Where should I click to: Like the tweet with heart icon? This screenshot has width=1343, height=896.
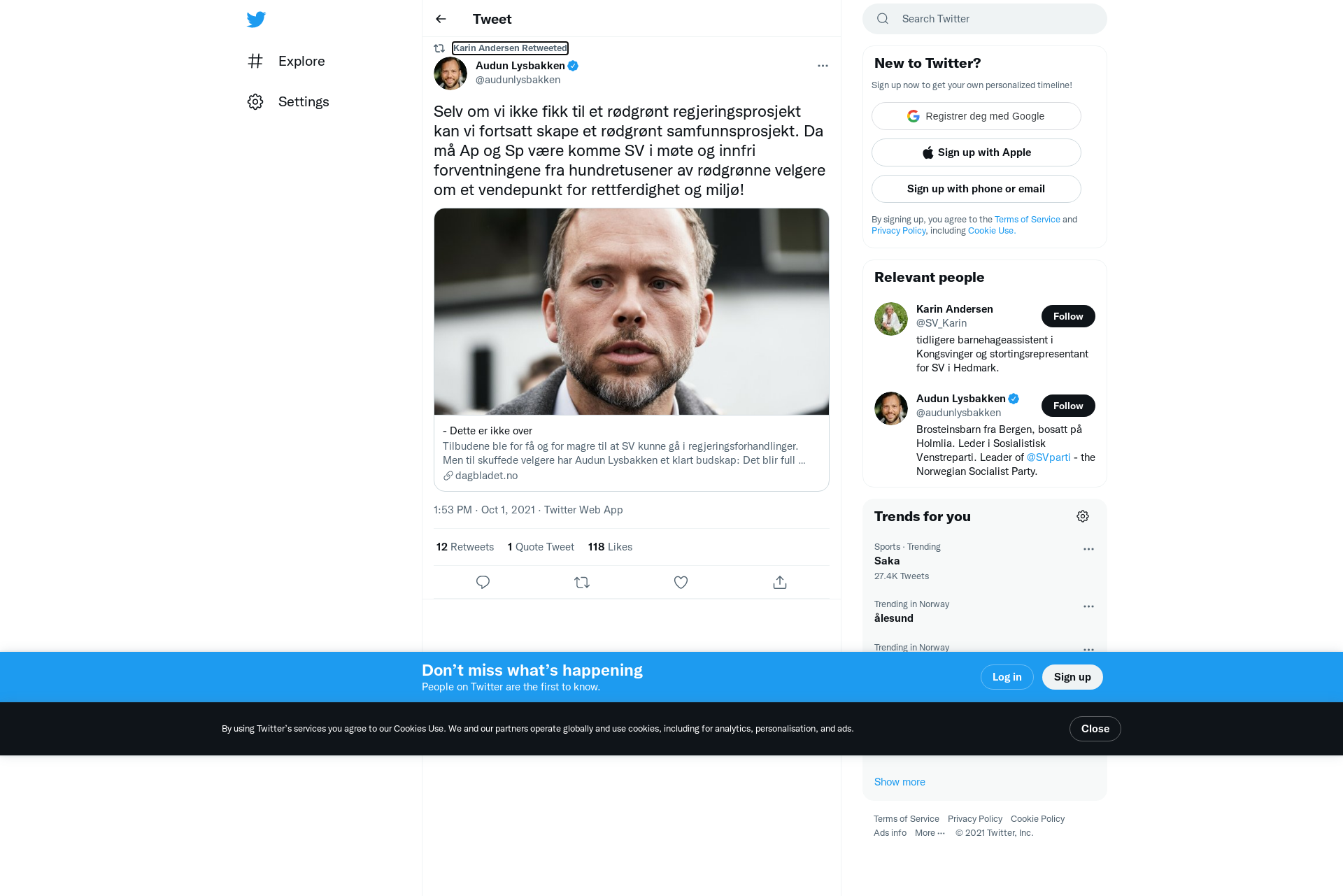pyautogui.click(x=681, y=582)
